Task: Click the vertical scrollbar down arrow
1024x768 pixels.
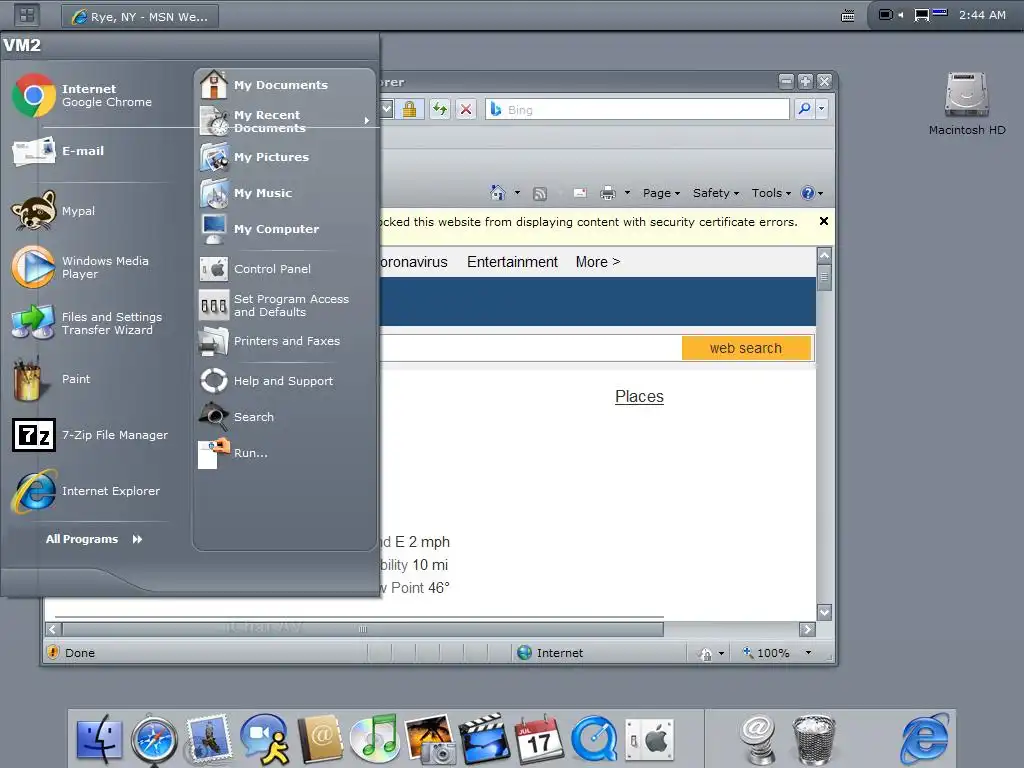Action: [x=824, y=613]
